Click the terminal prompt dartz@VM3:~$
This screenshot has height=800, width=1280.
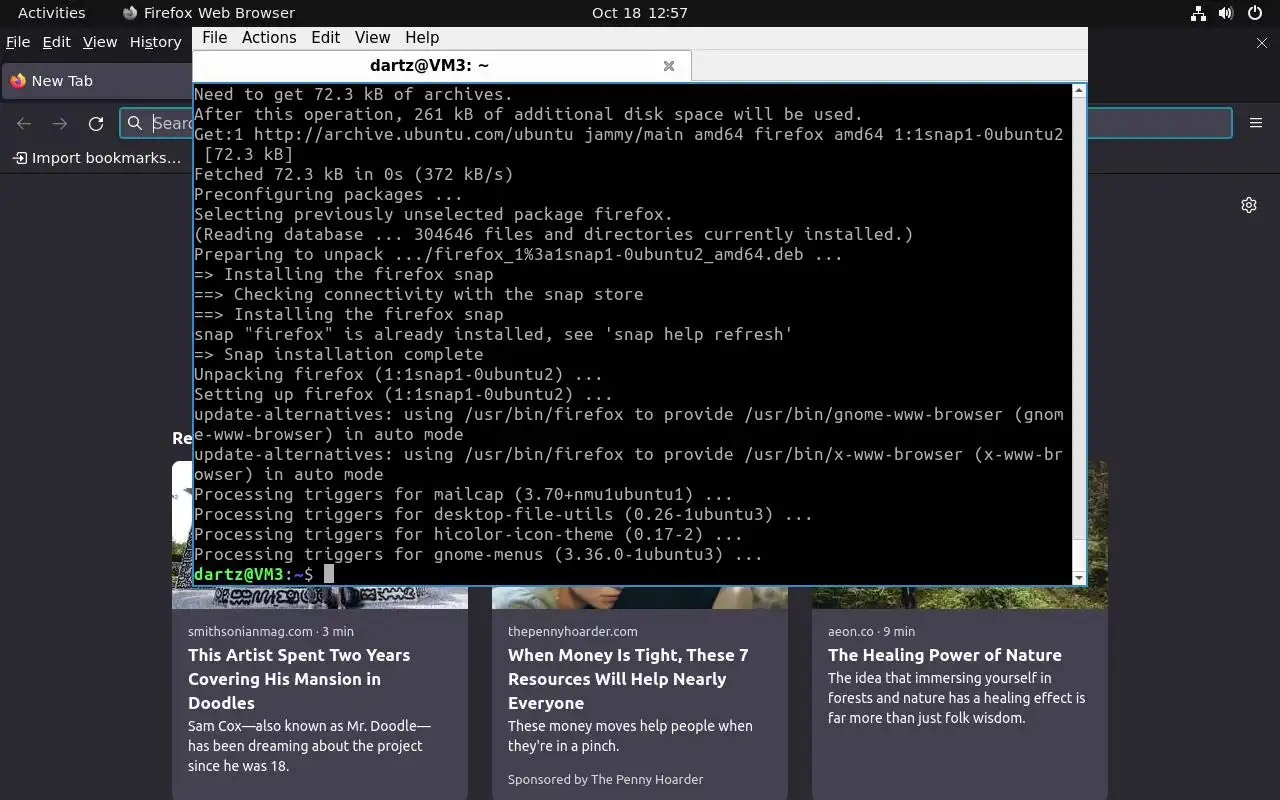tap(253, 574)
